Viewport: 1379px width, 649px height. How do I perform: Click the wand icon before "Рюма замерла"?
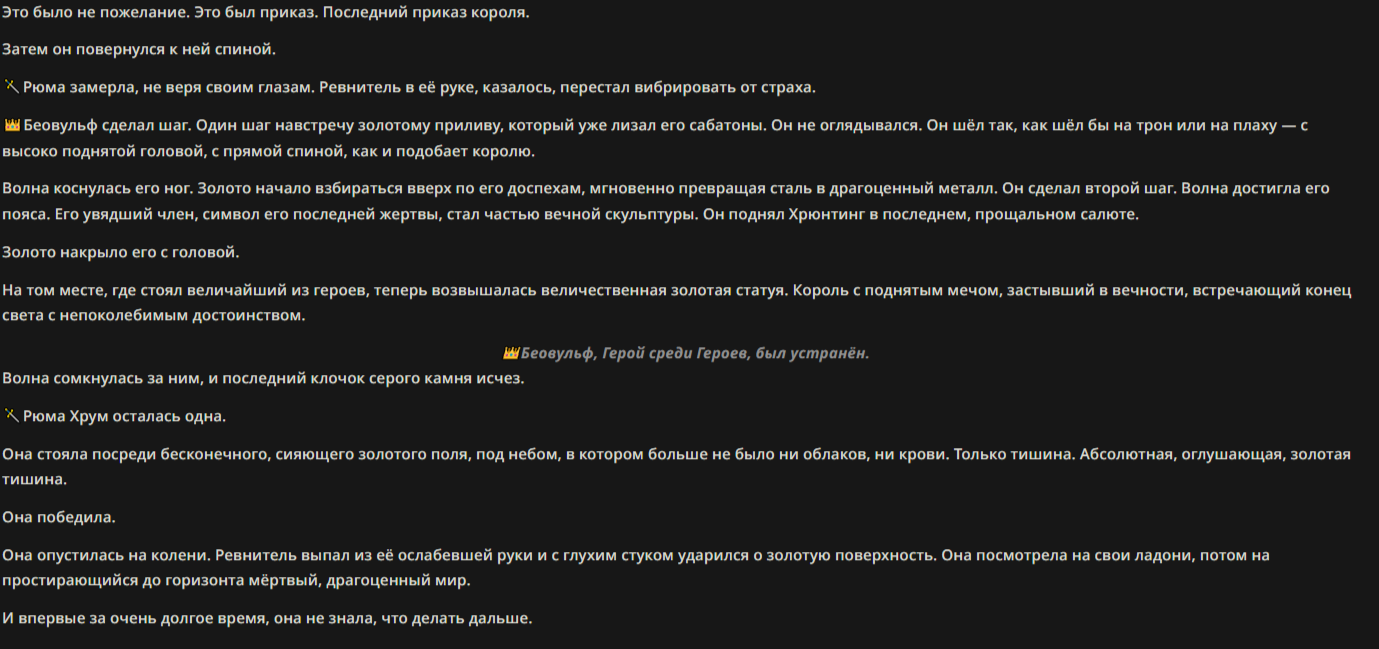point(11,87)
